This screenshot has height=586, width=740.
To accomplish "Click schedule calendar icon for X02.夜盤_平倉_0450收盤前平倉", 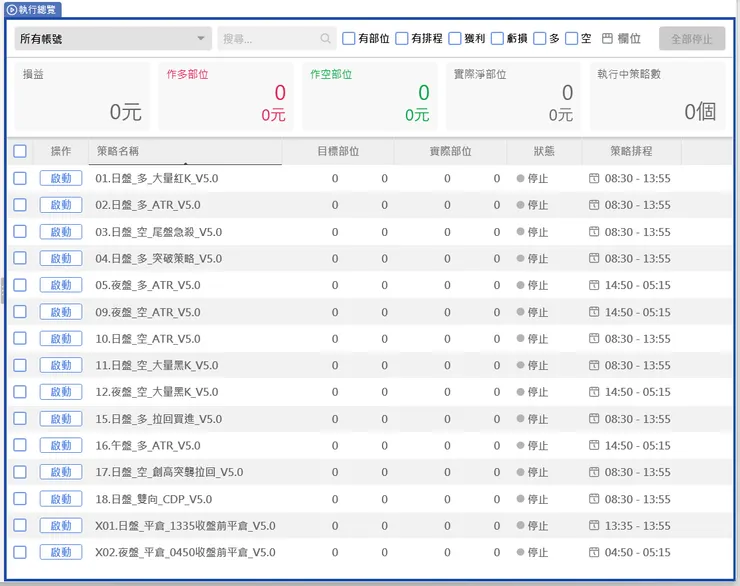I will [594, 552].
